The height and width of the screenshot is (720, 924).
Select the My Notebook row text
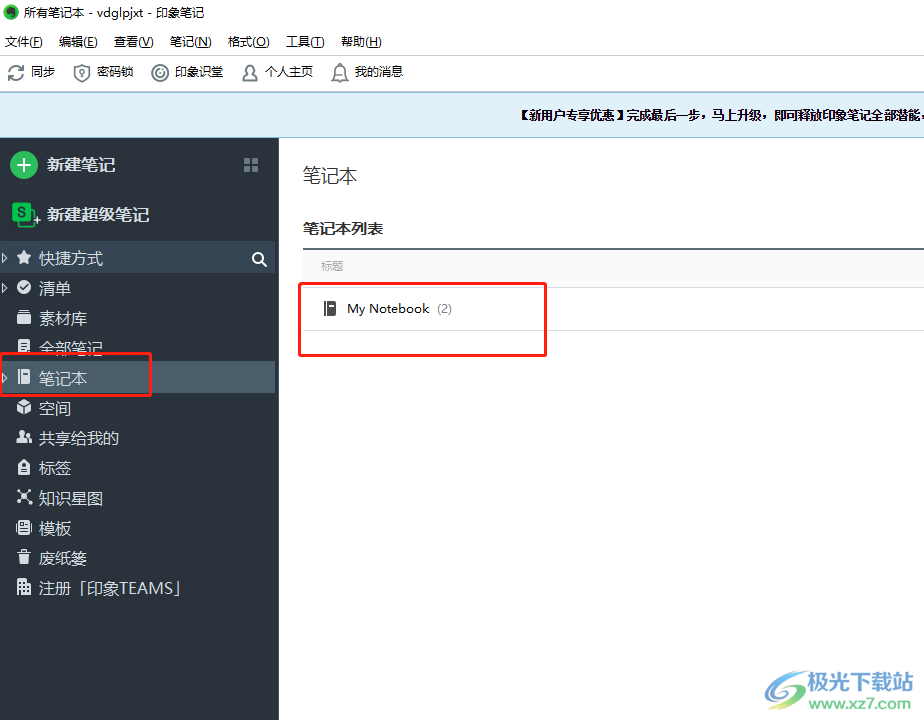(388, 309)
